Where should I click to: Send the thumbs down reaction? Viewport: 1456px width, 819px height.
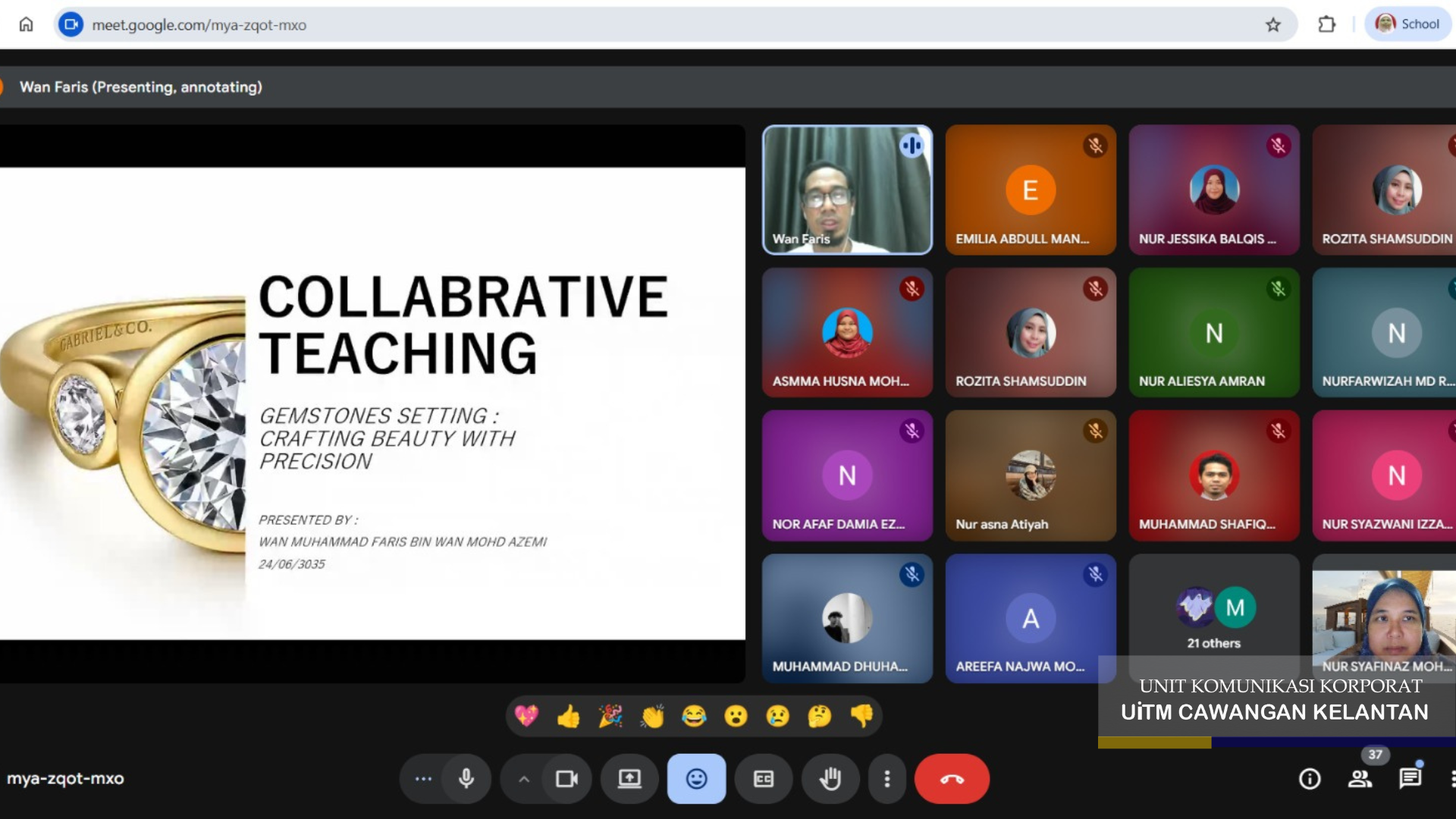(862, 716)
